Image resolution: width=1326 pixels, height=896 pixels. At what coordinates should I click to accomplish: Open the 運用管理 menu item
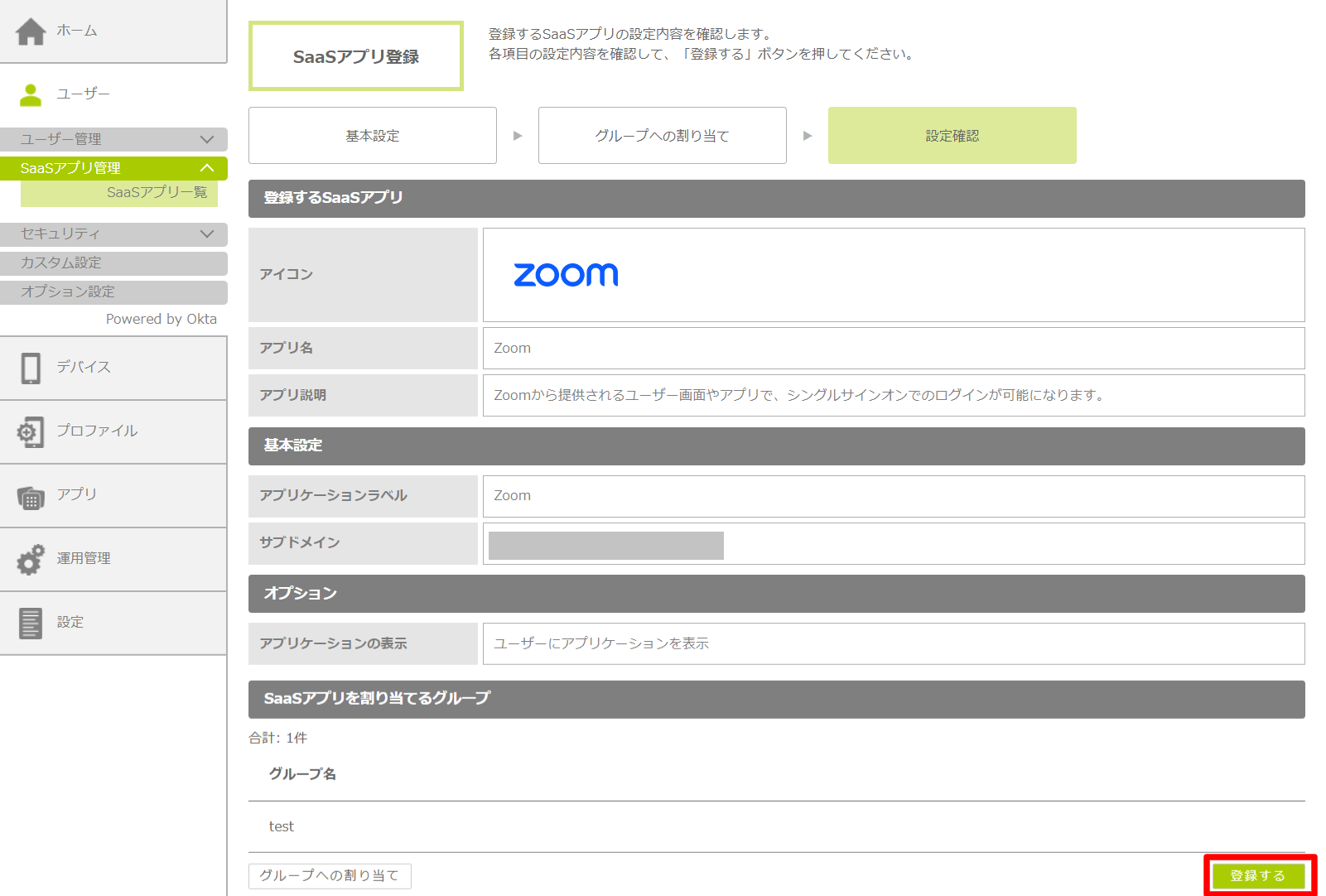coord(113,559)
